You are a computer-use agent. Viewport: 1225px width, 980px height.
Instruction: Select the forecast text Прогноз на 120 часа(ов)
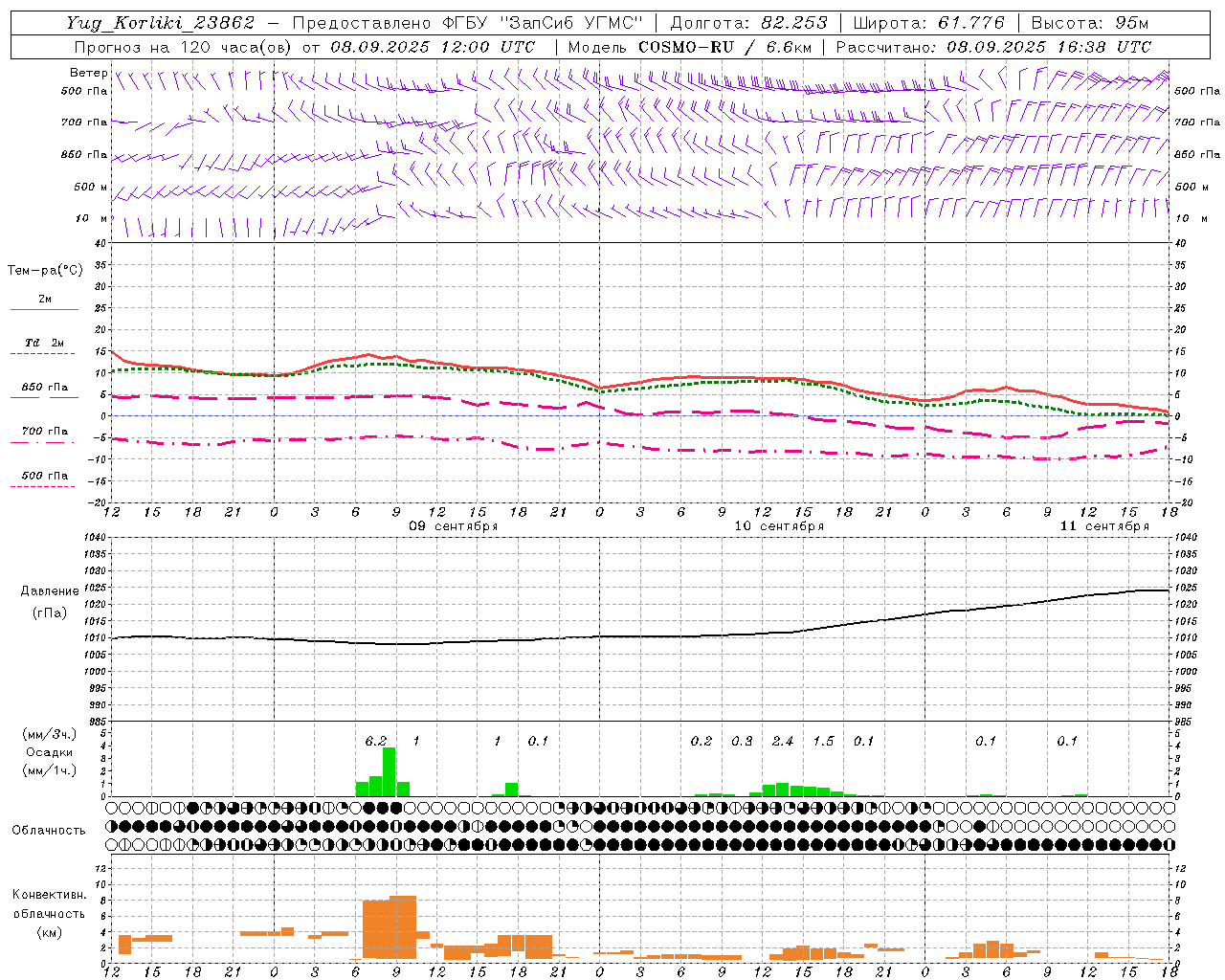click(185, 47)
